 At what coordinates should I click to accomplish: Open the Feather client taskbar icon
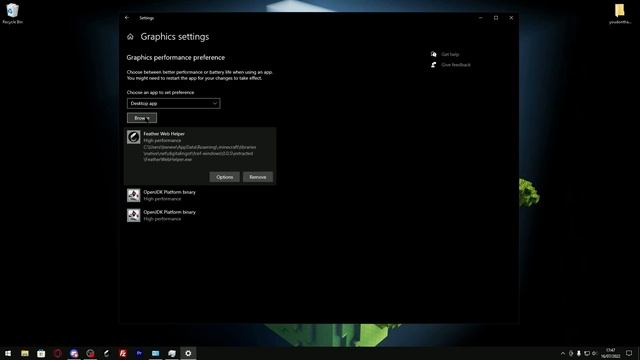pos(107,353)
